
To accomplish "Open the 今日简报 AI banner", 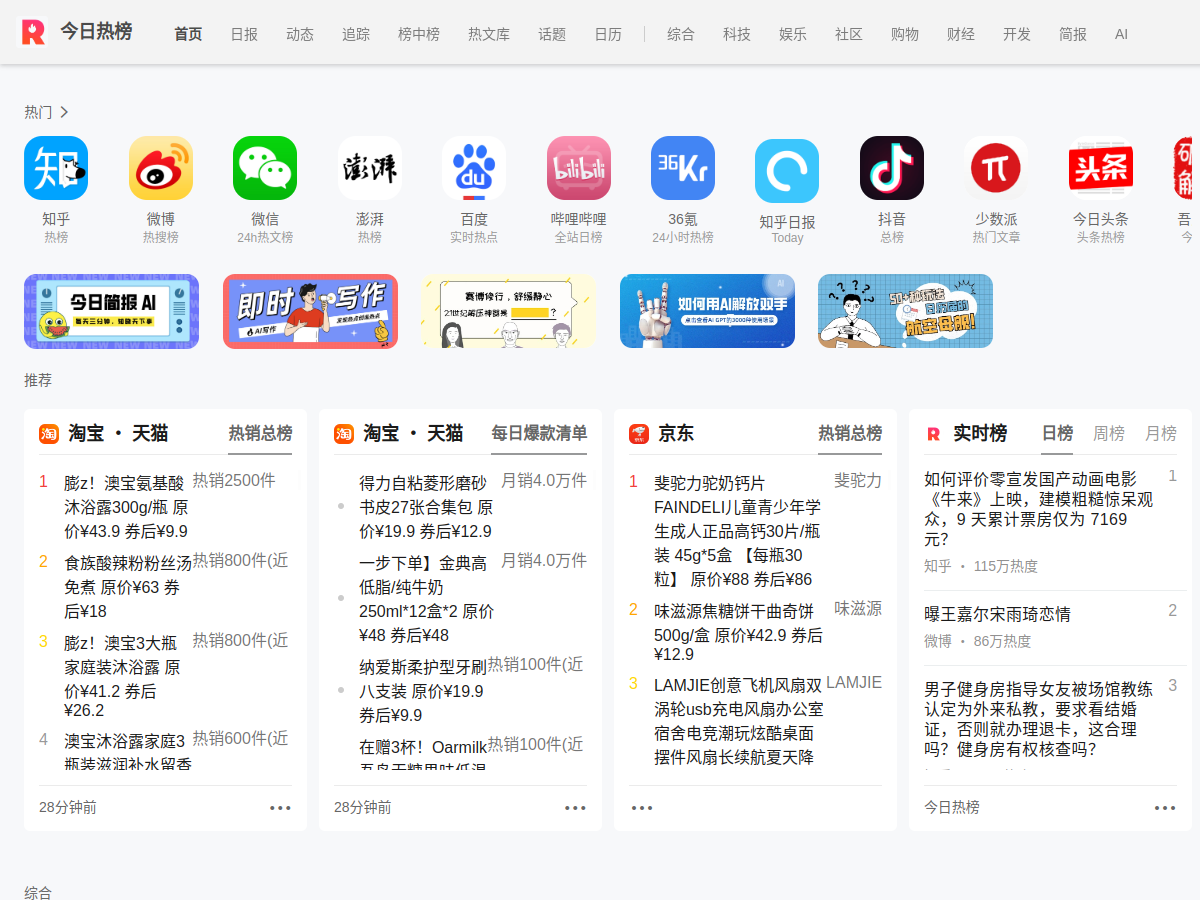I will point(111,311).
